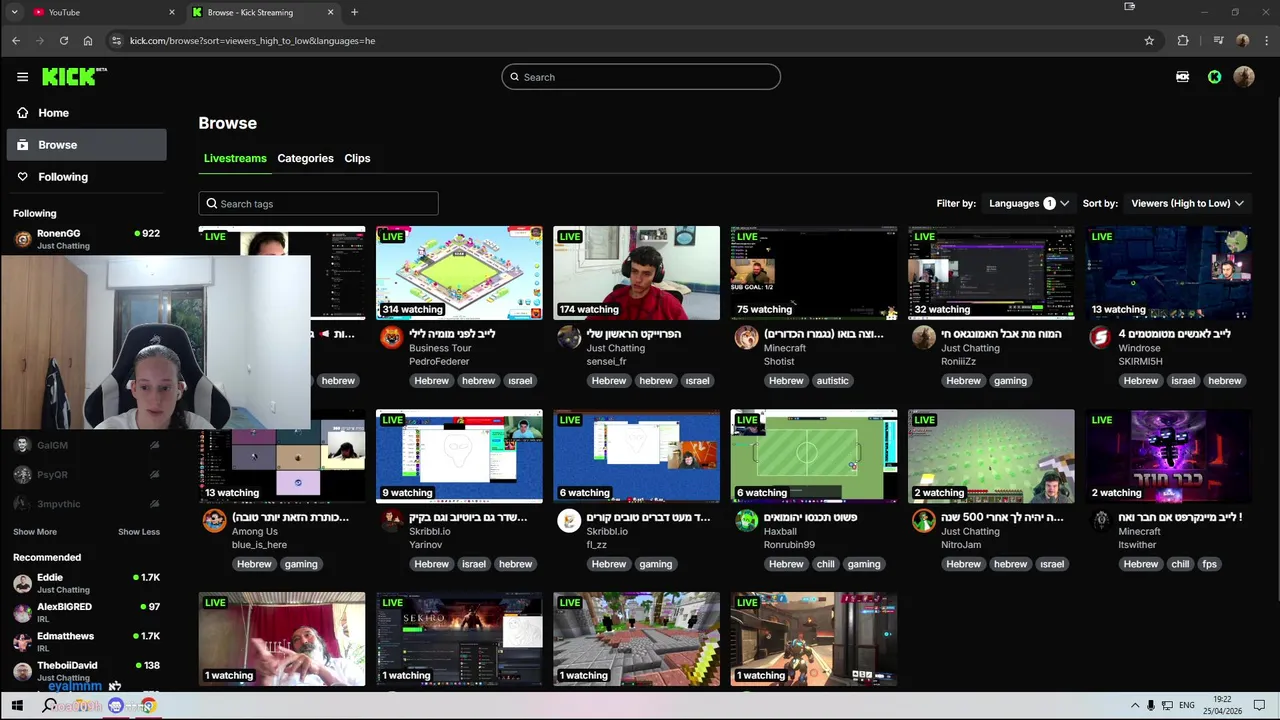The height and width of the screenshot is (720, 1280).
Task: Open Chrome extensions puzzle icon
Action: [x=1183, y=41]
